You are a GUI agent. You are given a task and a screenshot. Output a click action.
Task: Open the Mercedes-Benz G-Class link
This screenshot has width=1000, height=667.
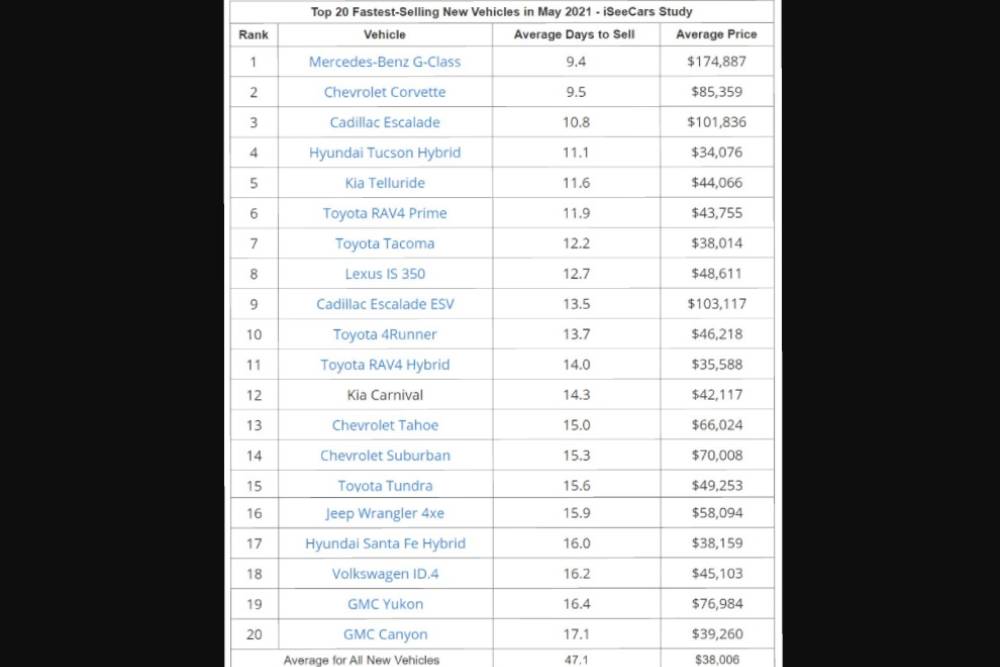click(385, 62)
